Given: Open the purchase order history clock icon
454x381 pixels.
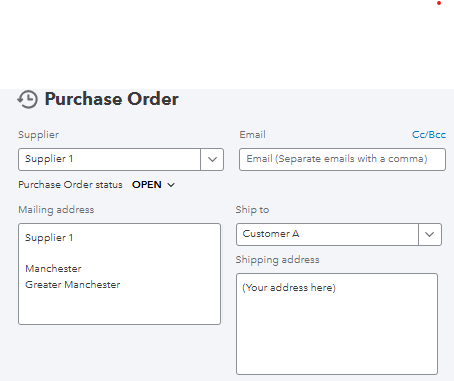Looking at the screenshot, I should click(27, 99).
